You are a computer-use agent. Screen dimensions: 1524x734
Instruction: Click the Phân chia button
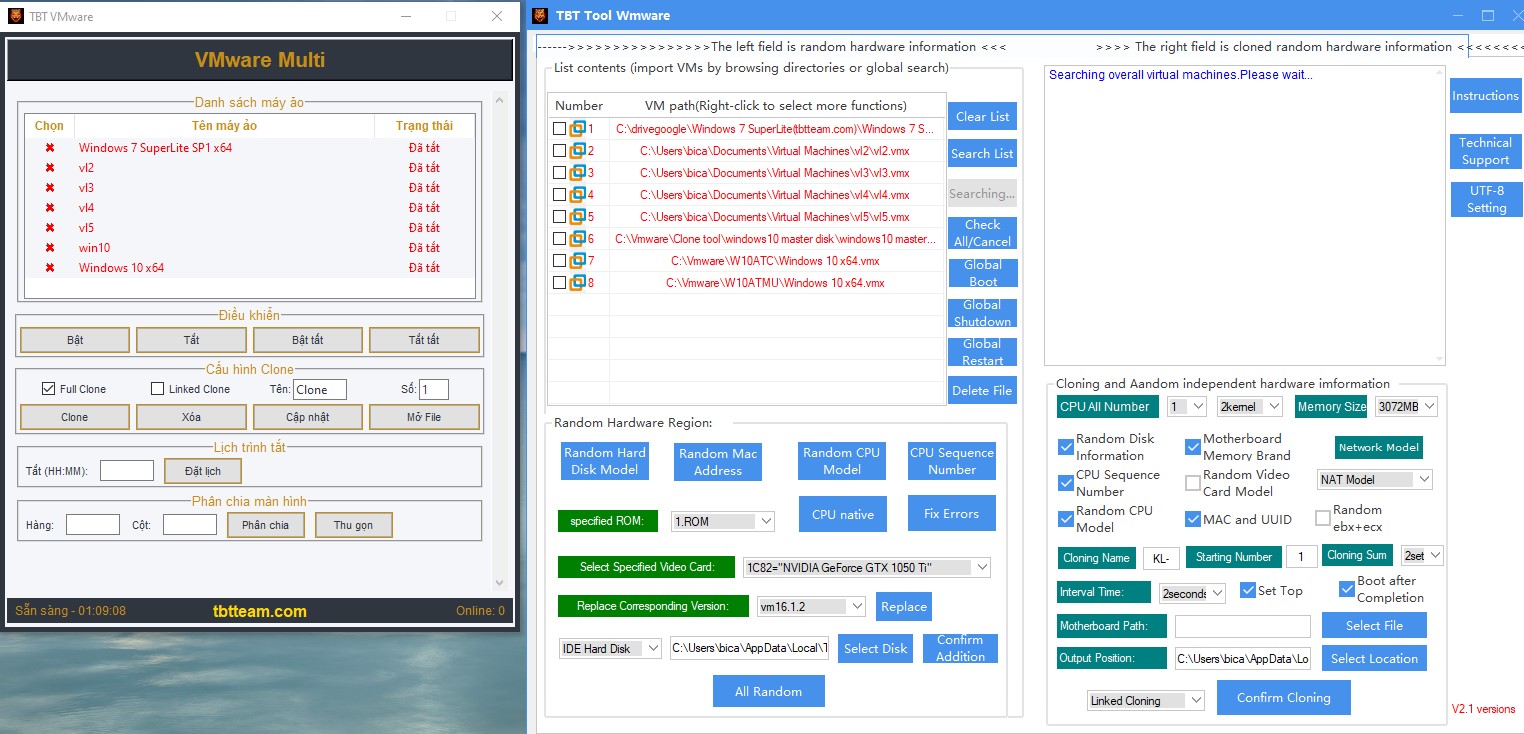tap(265, 525)
